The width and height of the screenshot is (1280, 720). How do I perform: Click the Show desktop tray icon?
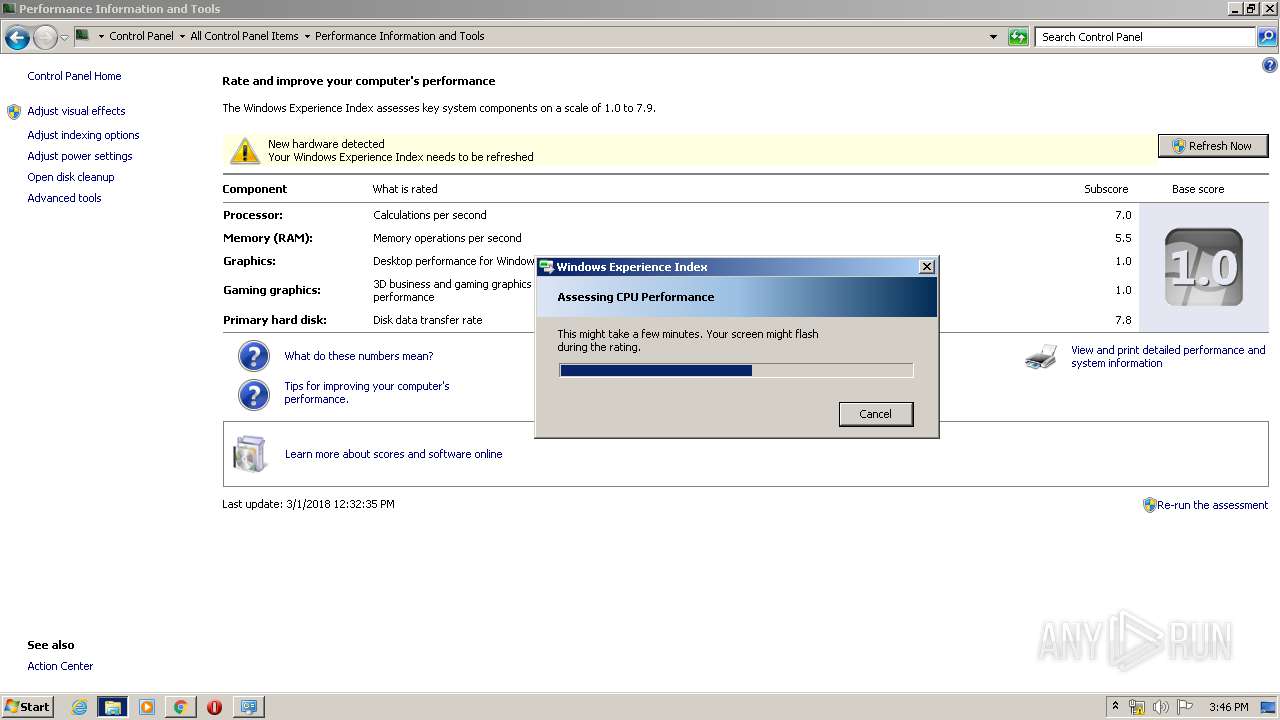coord(1268,707)
